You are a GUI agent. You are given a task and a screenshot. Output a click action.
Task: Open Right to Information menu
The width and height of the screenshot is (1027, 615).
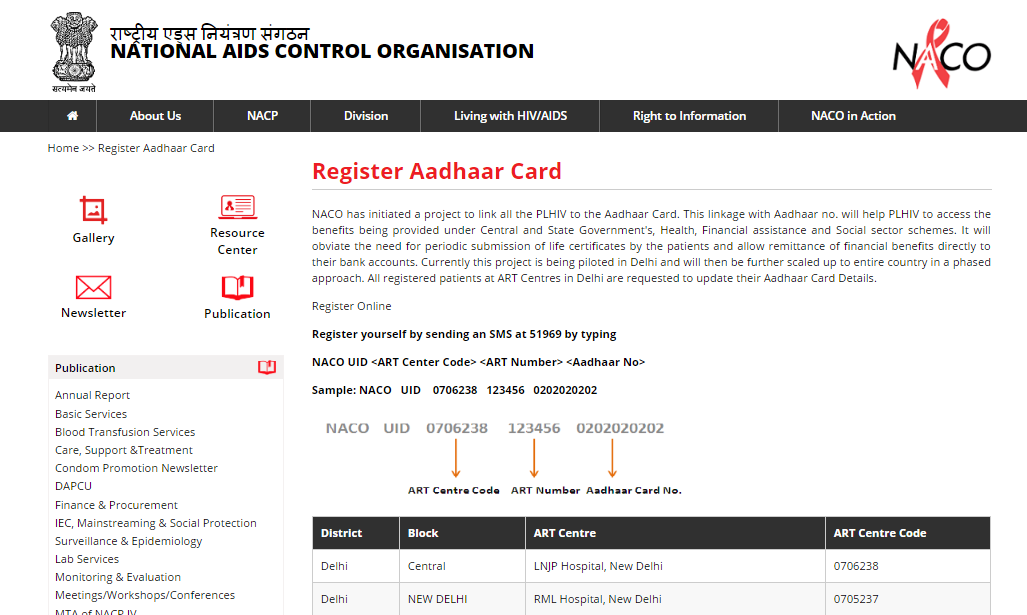click(x=689, y=116)
